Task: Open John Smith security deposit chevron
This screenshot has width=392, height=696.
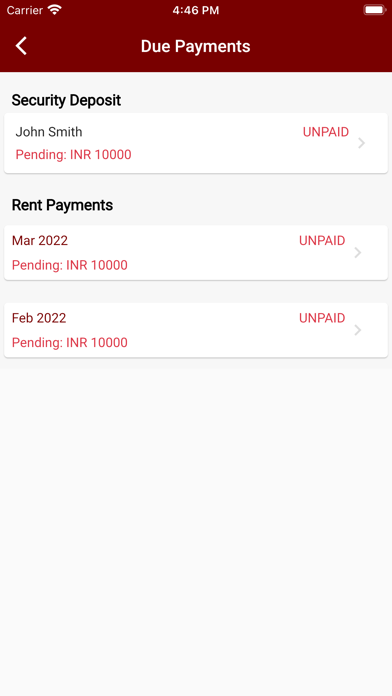Action: [x=361, y=143]
